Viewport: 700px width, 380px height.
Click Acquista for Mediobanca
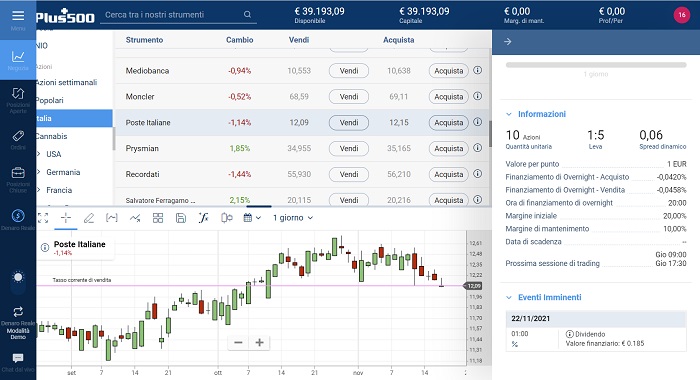(x=449, y=71)
